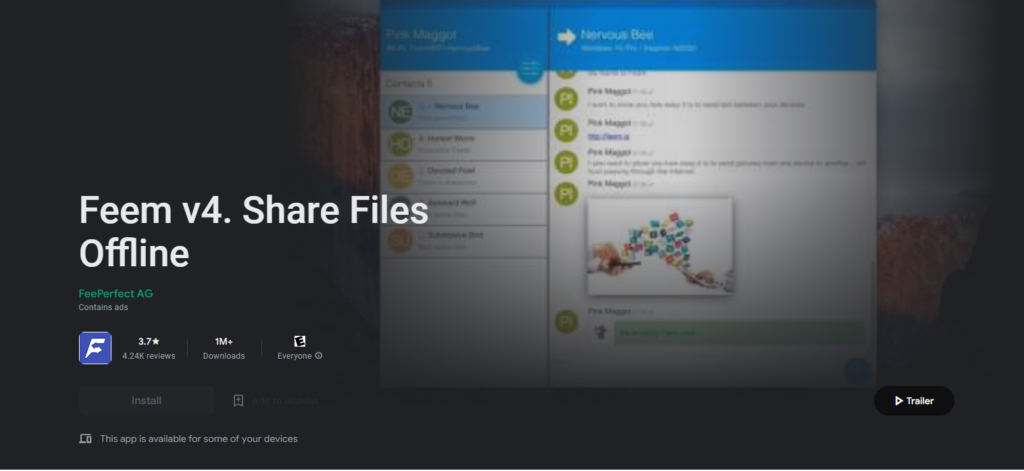Click the 1M+ downloads figure
The image size is (1024, 471).
(x=224, y=341)
